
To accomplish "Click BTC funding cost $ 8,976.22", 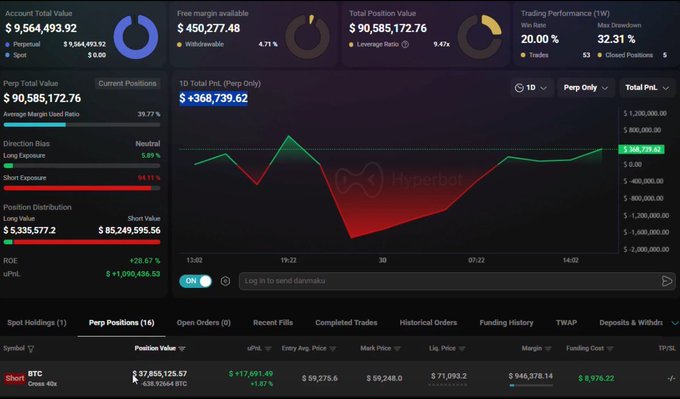I will coord(596,379).
